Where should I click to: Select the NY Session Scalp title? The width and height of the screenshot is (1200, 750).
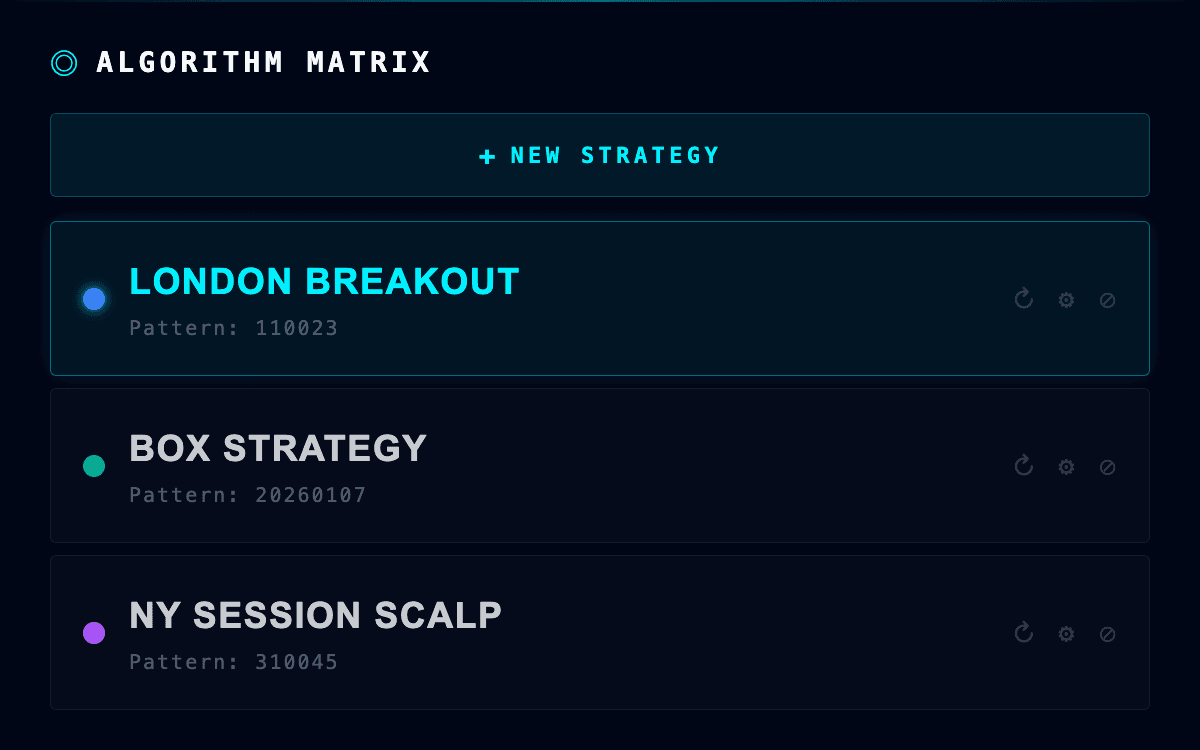[315, 615]
